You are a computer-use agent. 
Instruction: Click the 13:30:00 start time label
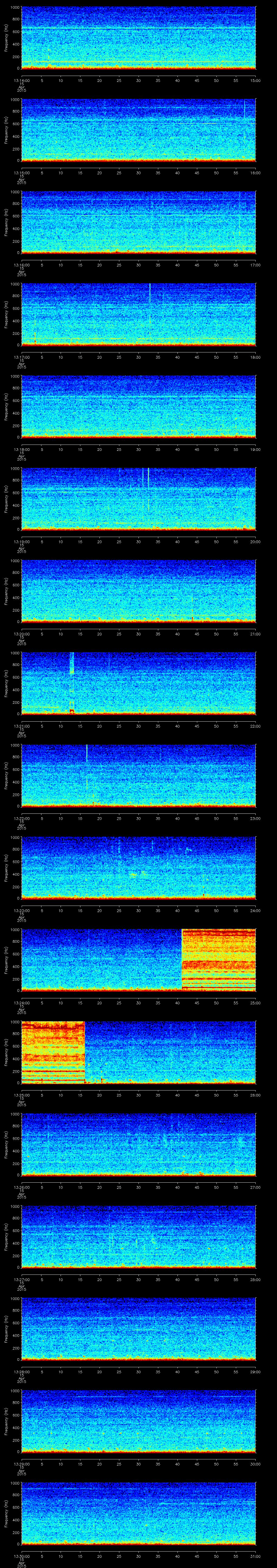tap(21, 1556)
